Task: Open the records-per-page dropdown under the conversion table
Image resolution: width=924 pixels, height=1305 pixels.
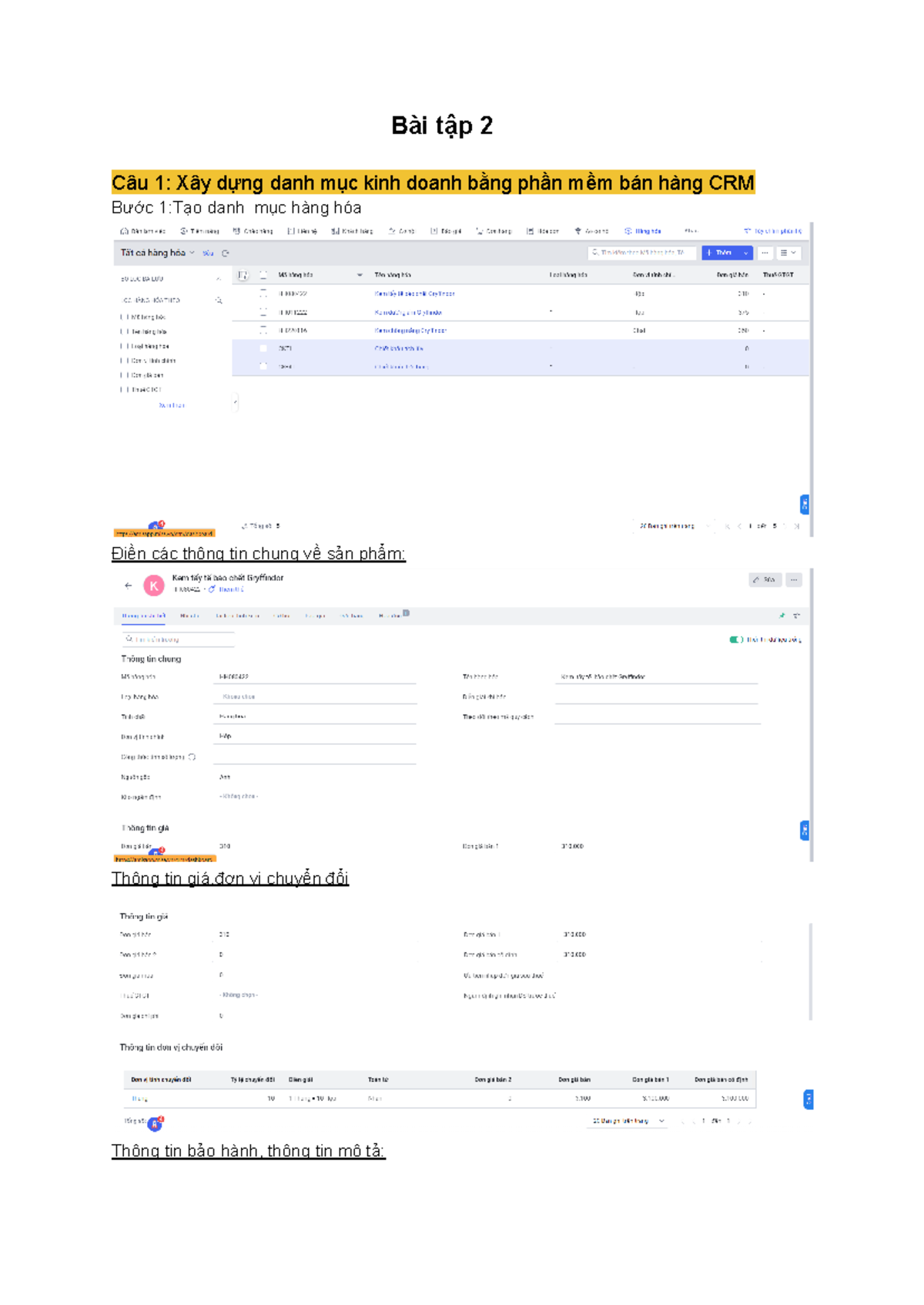Action: pos(628,1122)
